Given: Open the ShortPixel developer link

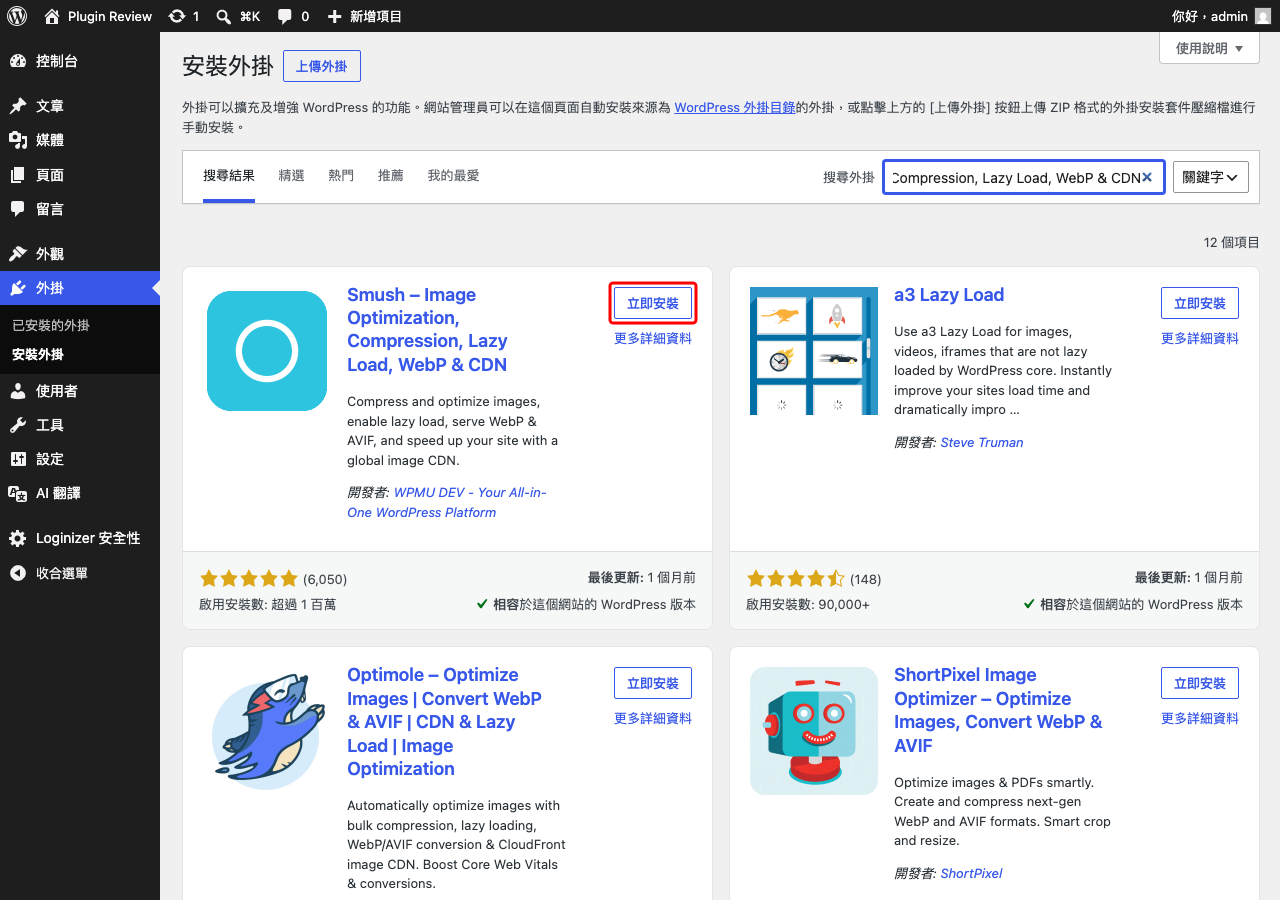Looking at the screenshot, I should (971, 873).
